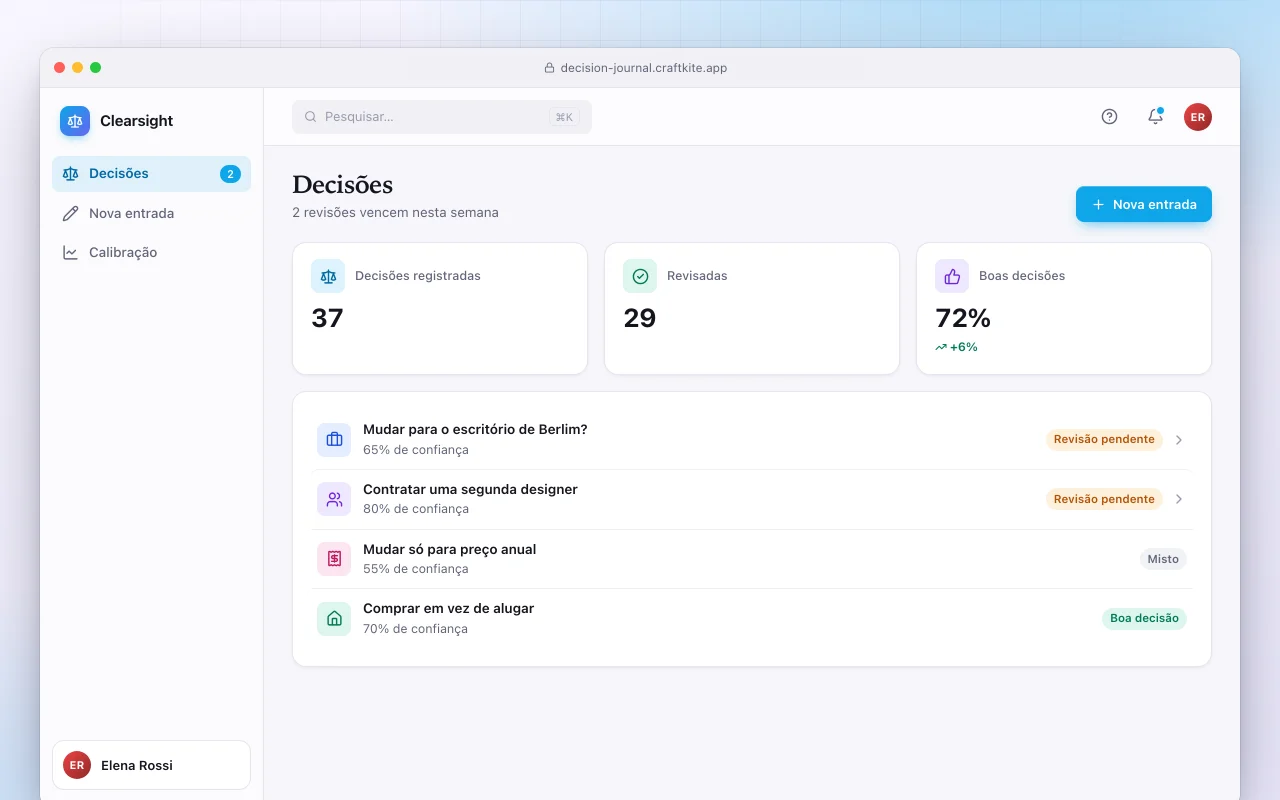The image size is (1280, 800).
Task: Expand the segunda designer row chevron
Action: pyautogui.click(x=1179, y=499)
